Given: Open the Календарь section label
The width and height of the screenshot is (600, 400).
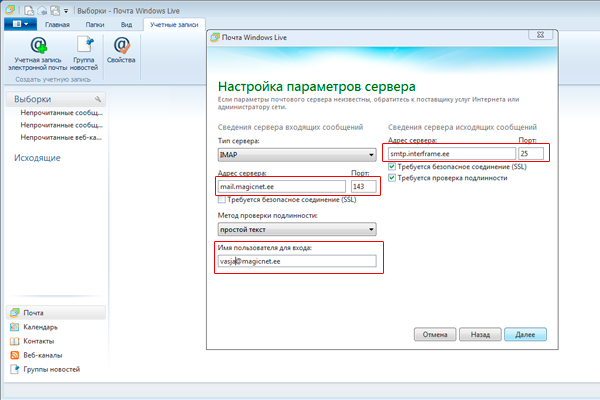Looking at the screenshot, I should pyautogui.click(x=40, y=327).
